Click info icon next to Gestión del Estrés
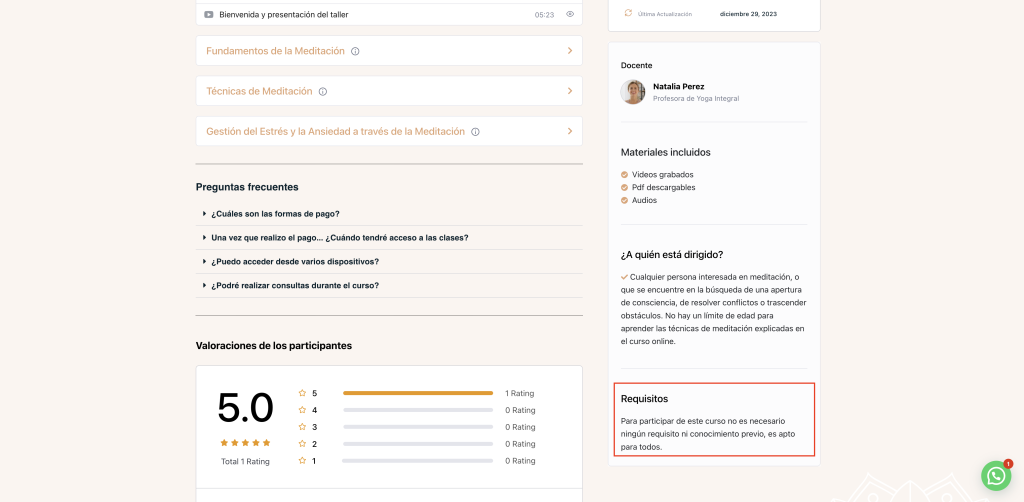This screenshot has width=1024, height=502. click(x=475, y=131)
